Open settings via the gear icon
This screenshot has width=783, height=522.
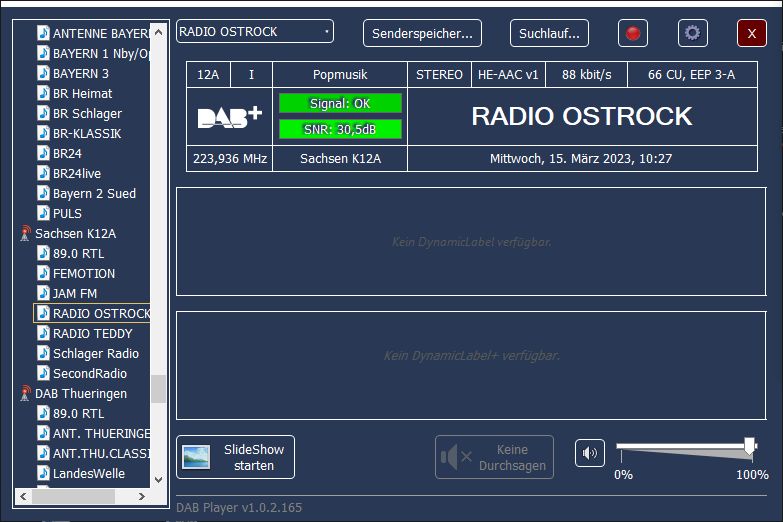[692, 33]
